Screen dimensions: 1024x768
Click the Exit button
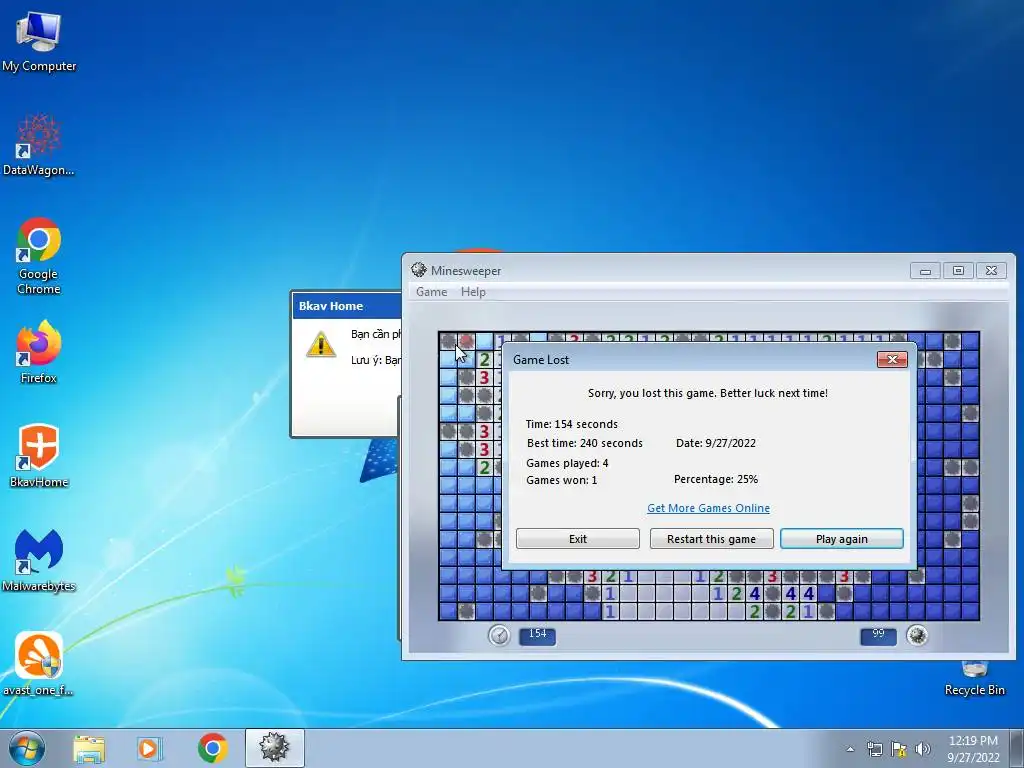pos(577,539)
